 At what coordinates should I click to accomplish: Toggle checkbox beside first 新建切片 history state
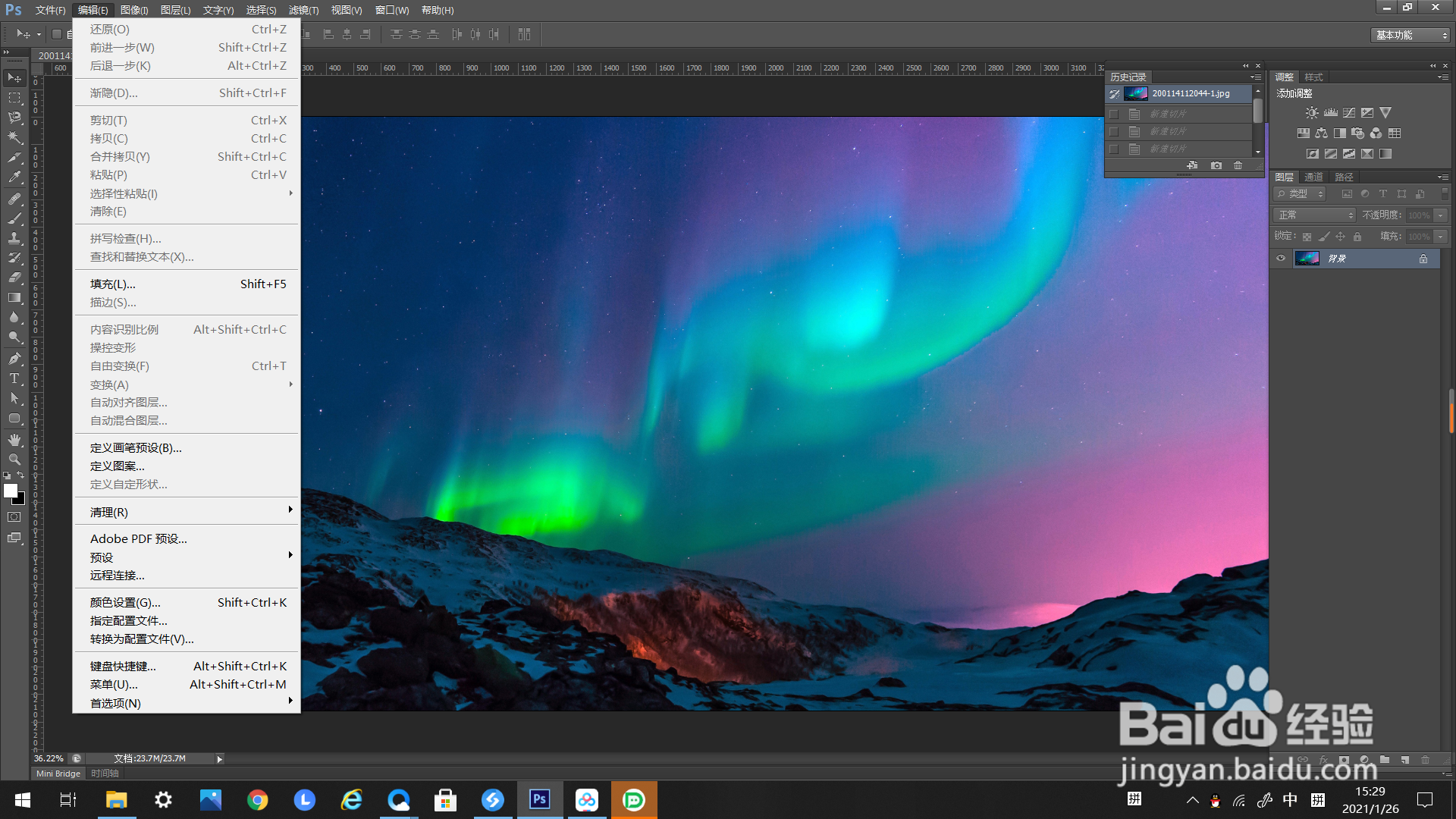point(1114,115)
